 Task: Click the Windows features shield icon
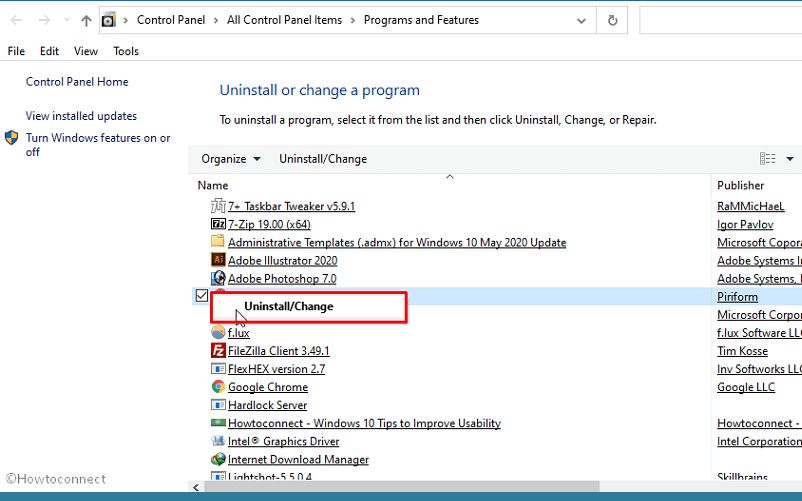coord(11,138)
